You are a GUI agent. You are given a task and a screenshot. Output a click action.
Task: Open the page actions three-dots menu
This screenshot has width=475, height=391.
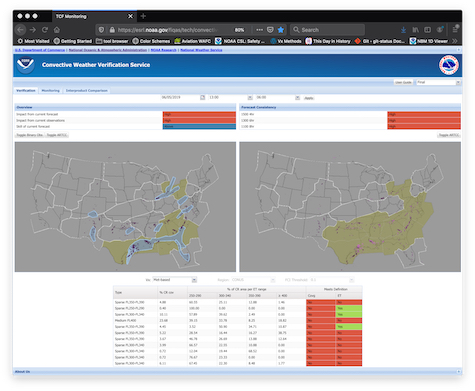[259, 30]
